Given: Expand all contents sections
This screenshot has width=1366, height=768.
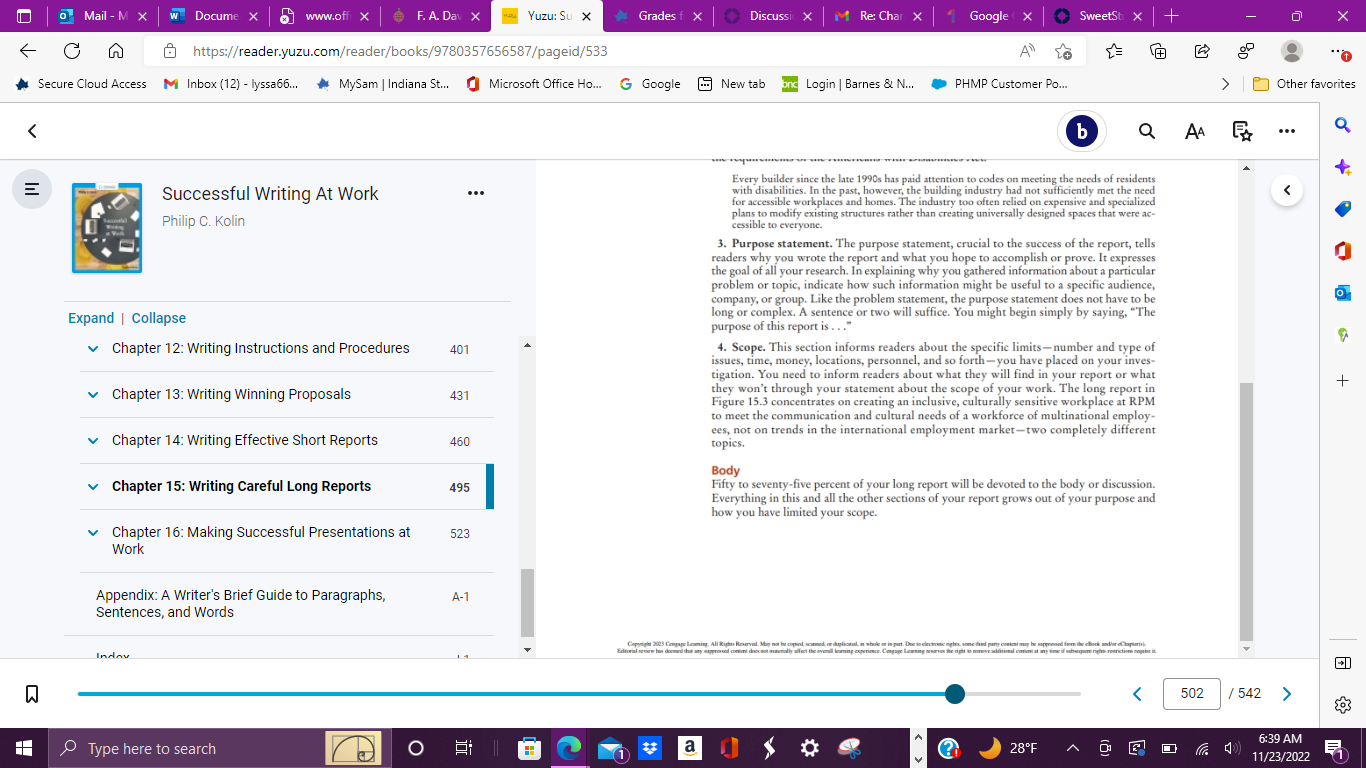Looking at the screenshot, I should [91, 318].
